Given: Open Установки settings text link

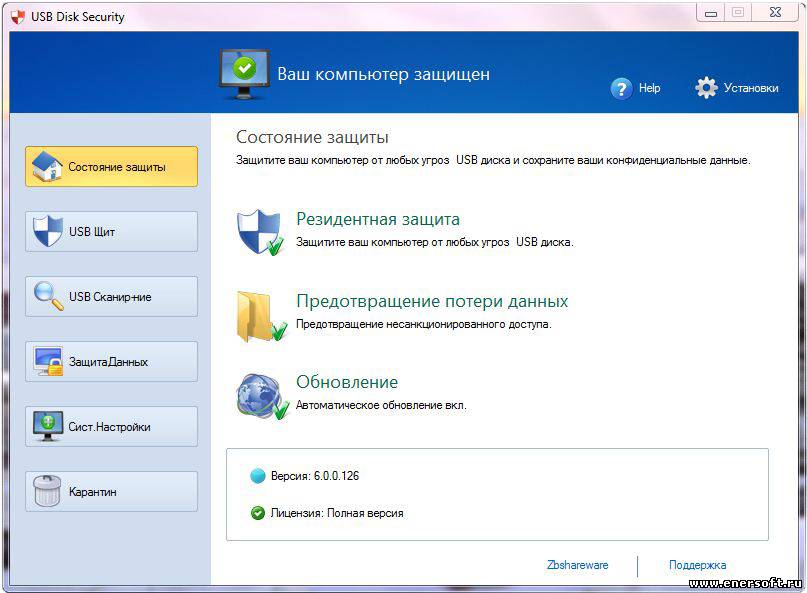Looking at the screenshot, I should coord(751,88).
